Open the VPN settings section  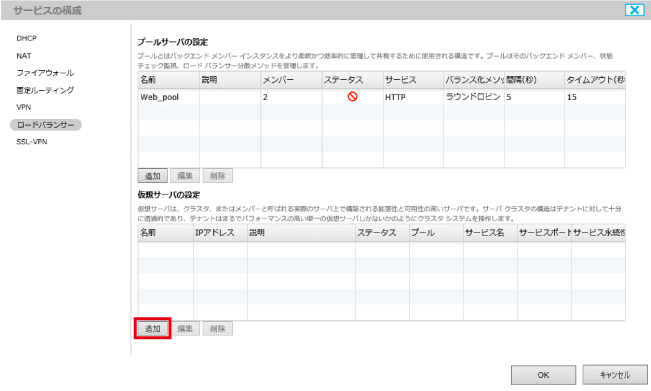pyautogui.click(x=24, y=107)
